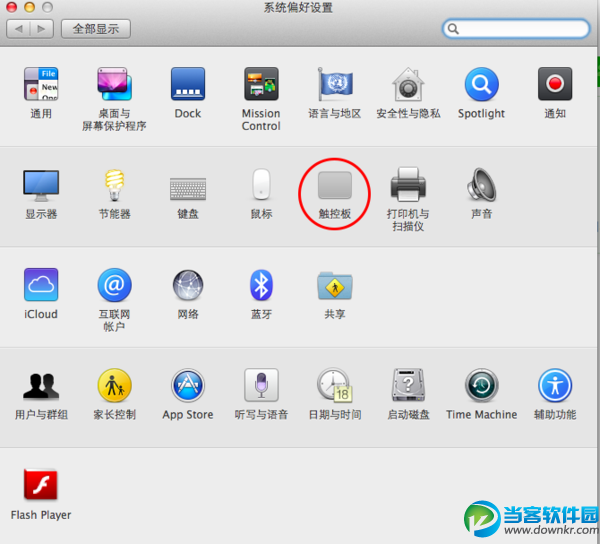This screenshot has height=544, width=600.
Task: Focus the preferences search field
Action: [x=516, y=29]
